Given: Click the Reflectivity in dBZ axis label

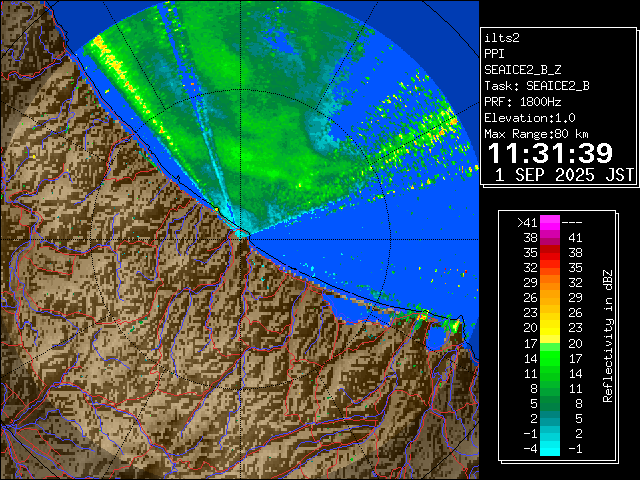Looking at the screenshot, I should click(x=607, y=335).
